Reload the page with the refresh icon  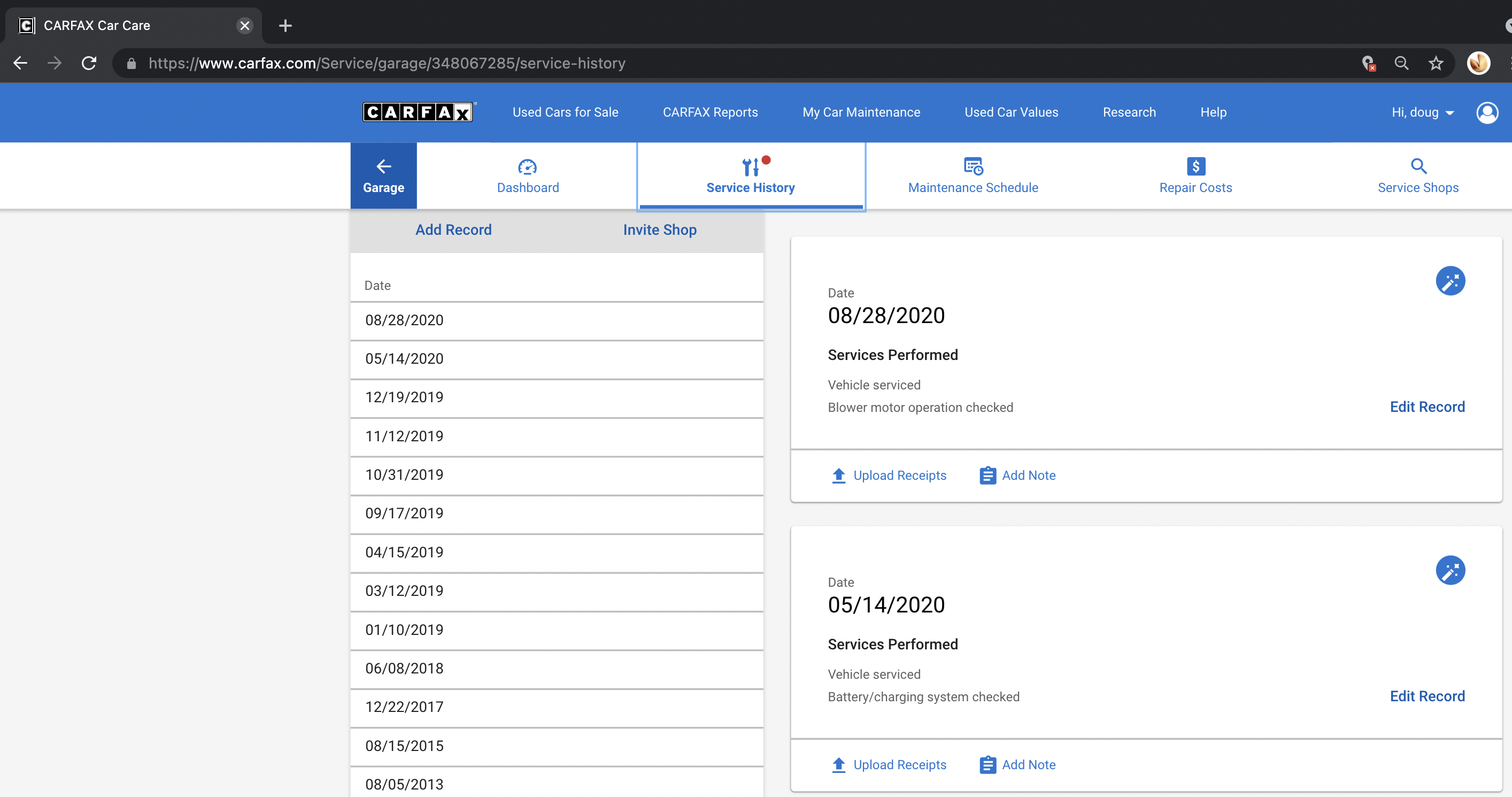tap(89, 63)
